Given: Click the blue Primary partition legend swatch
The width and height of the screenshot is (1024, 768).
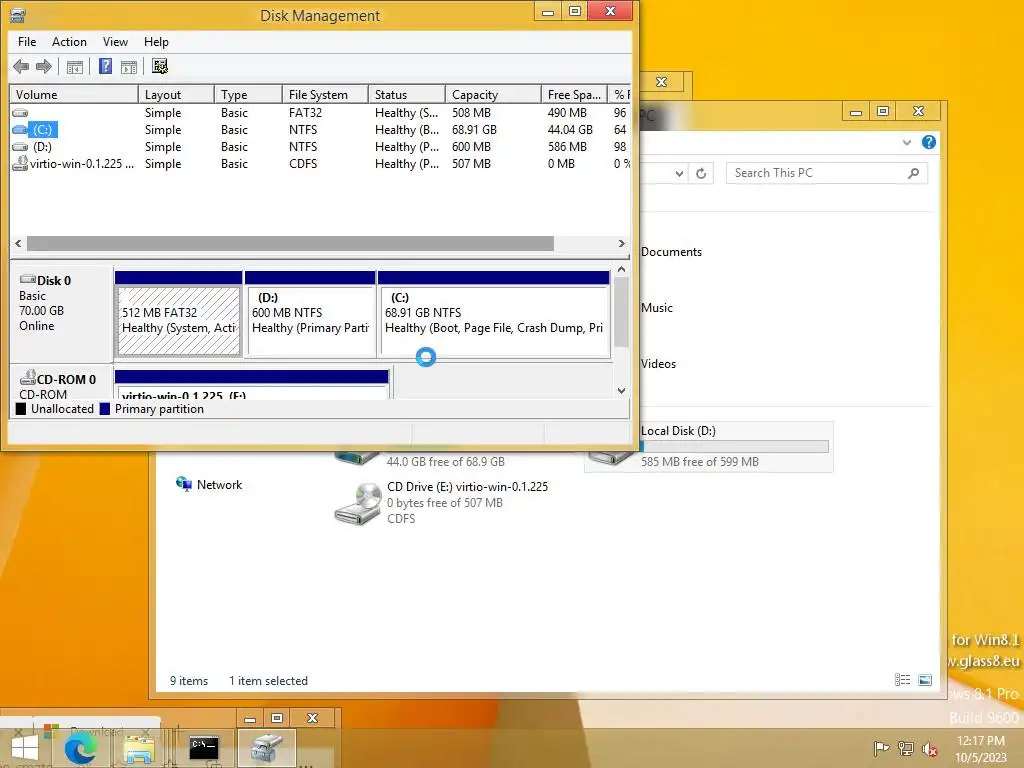Looking at the screenshot, I should click(104, 409).
